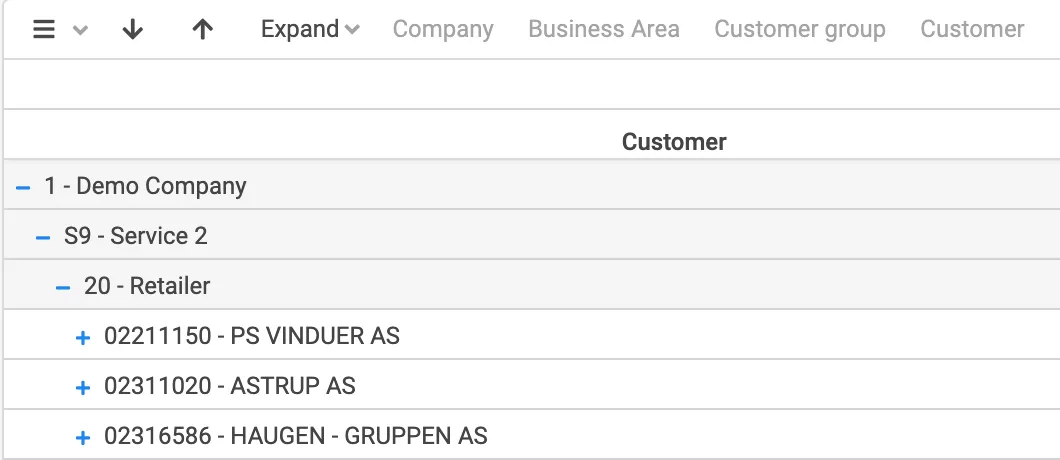
Task: Collapse the 20 - Retailer group
Action: point(63,287)
